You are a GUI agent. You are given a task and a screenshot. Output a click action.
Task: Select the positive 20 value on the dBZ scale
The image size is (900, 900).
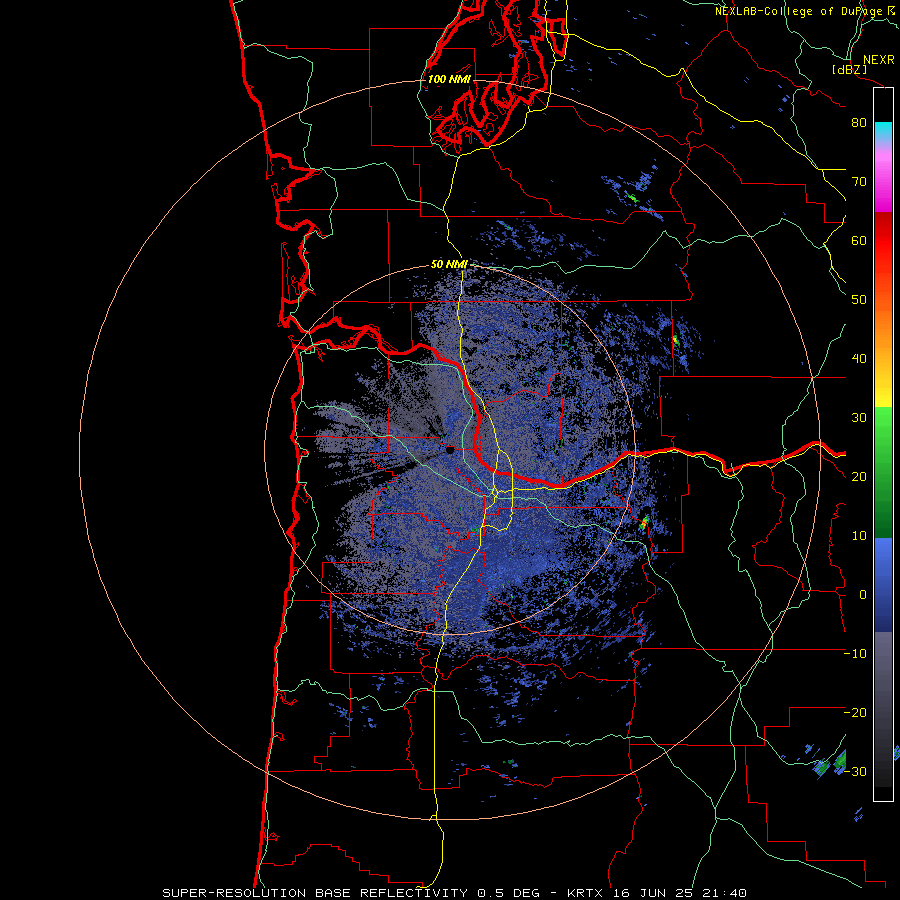(x=859, y=477)
